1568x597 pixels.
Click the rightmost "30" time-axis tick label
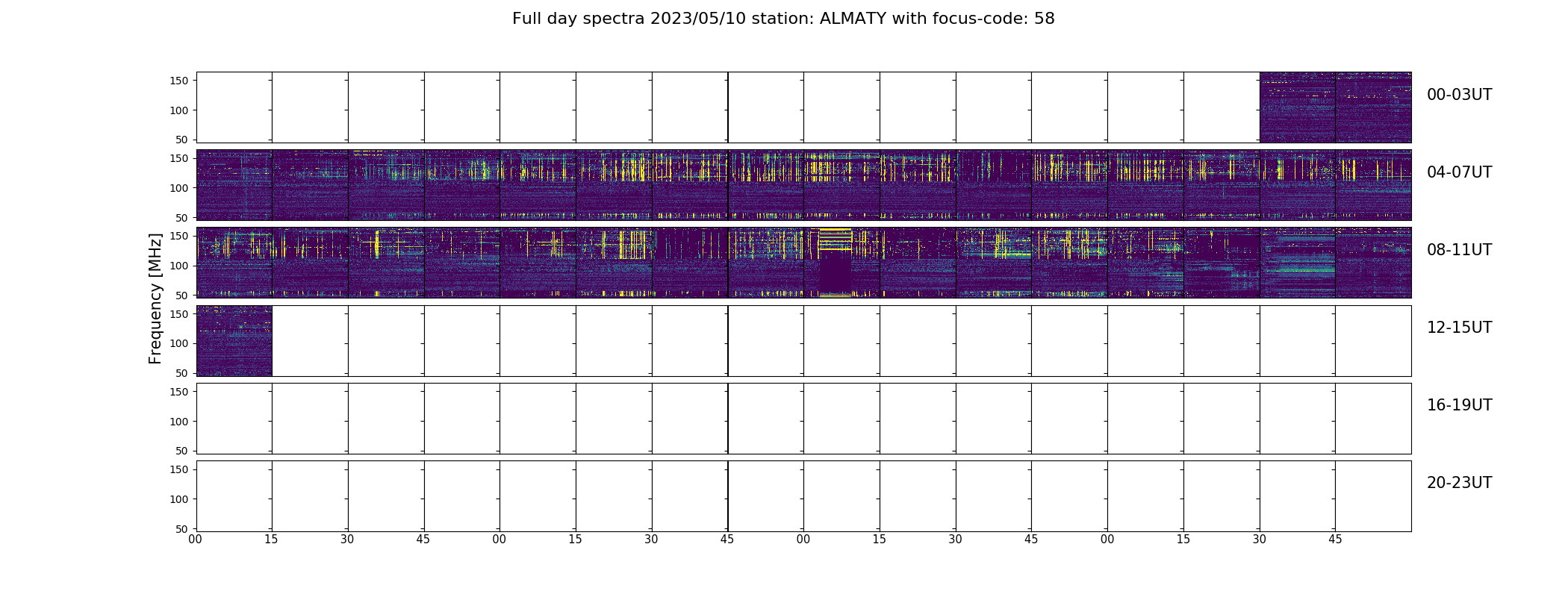[x=1260, y=540]
